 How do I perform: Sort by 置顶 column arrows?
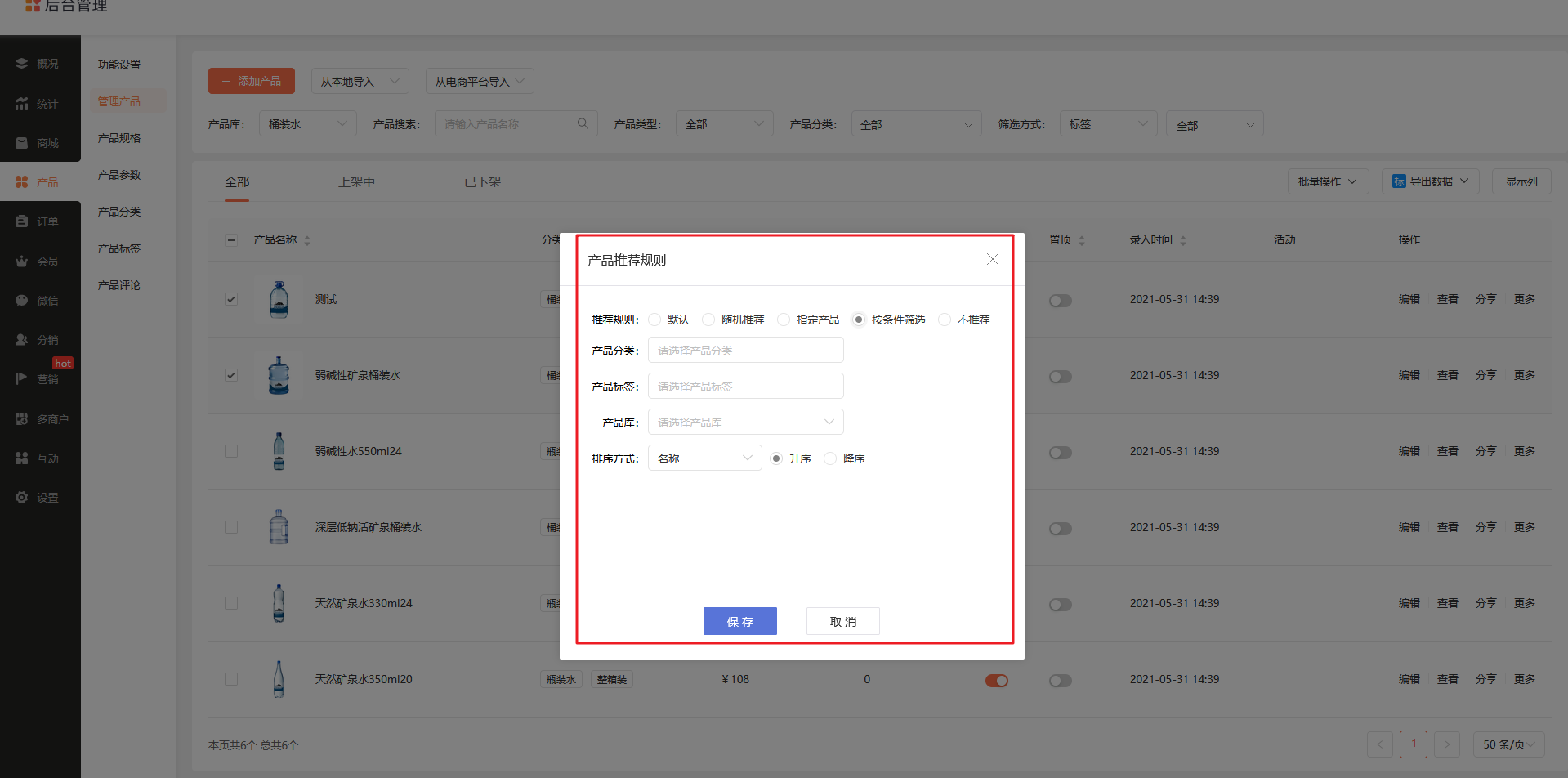point(1082,240)
